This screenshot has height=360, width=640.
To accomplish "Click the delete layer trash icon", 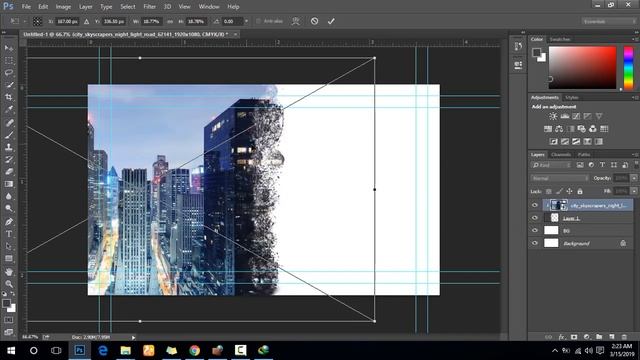I will [x=624, y=337].
